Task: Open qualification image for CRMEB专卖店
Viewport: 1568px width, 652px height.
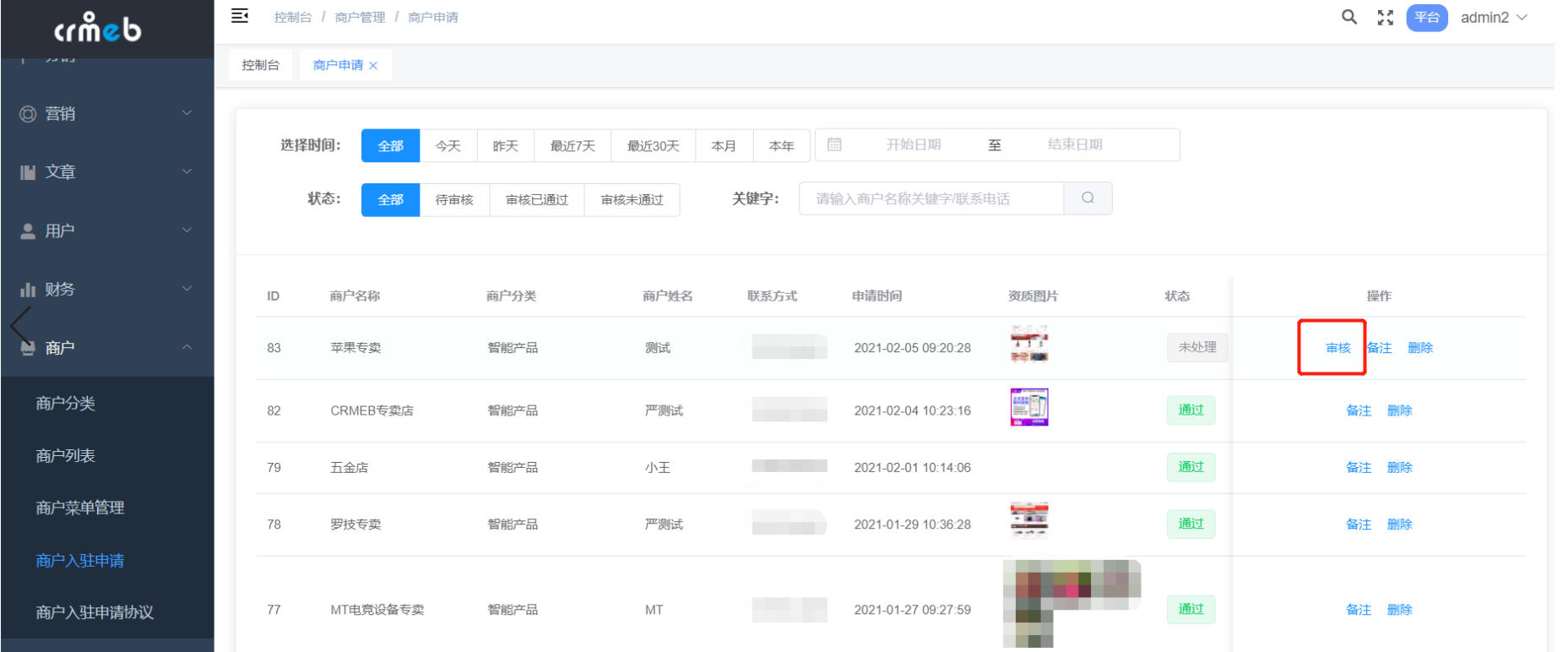Action: 1029,407
